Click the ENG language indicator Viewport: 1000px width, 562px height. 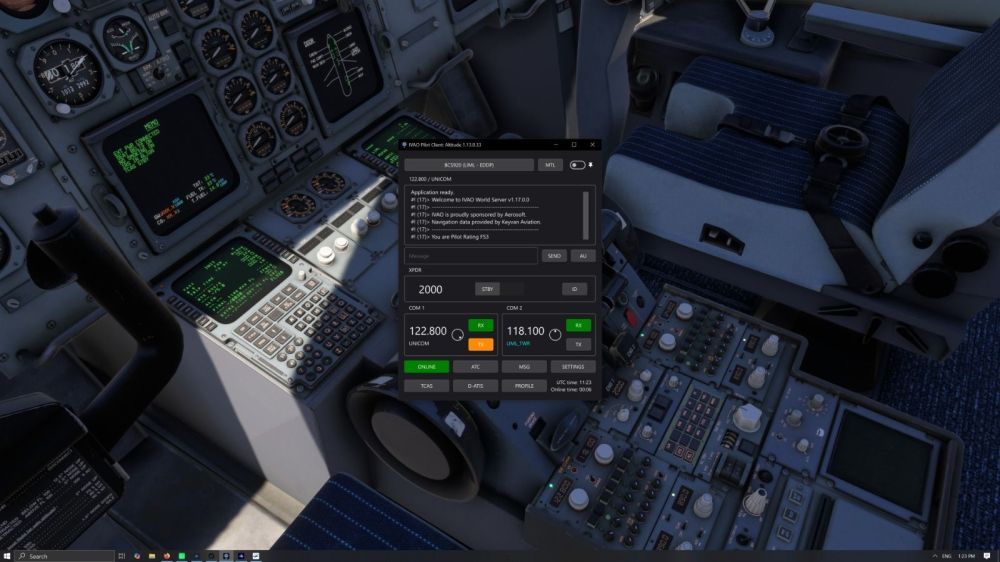(946, 556)
